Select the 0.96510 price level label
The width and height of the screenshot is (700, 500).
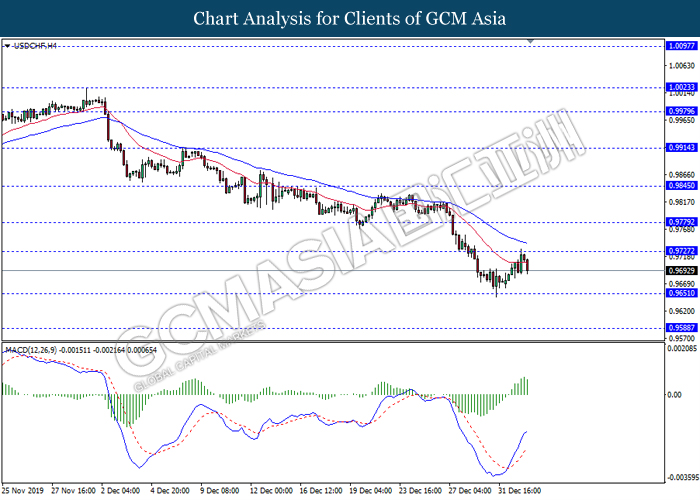681,293
